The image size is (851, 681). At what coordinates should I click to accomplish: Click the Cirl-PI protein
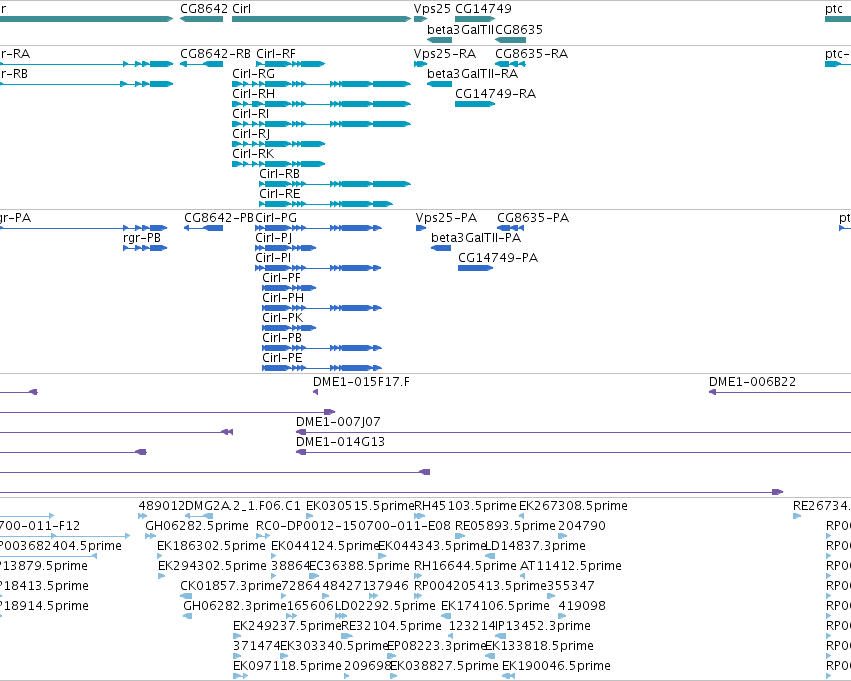[319, 268]
